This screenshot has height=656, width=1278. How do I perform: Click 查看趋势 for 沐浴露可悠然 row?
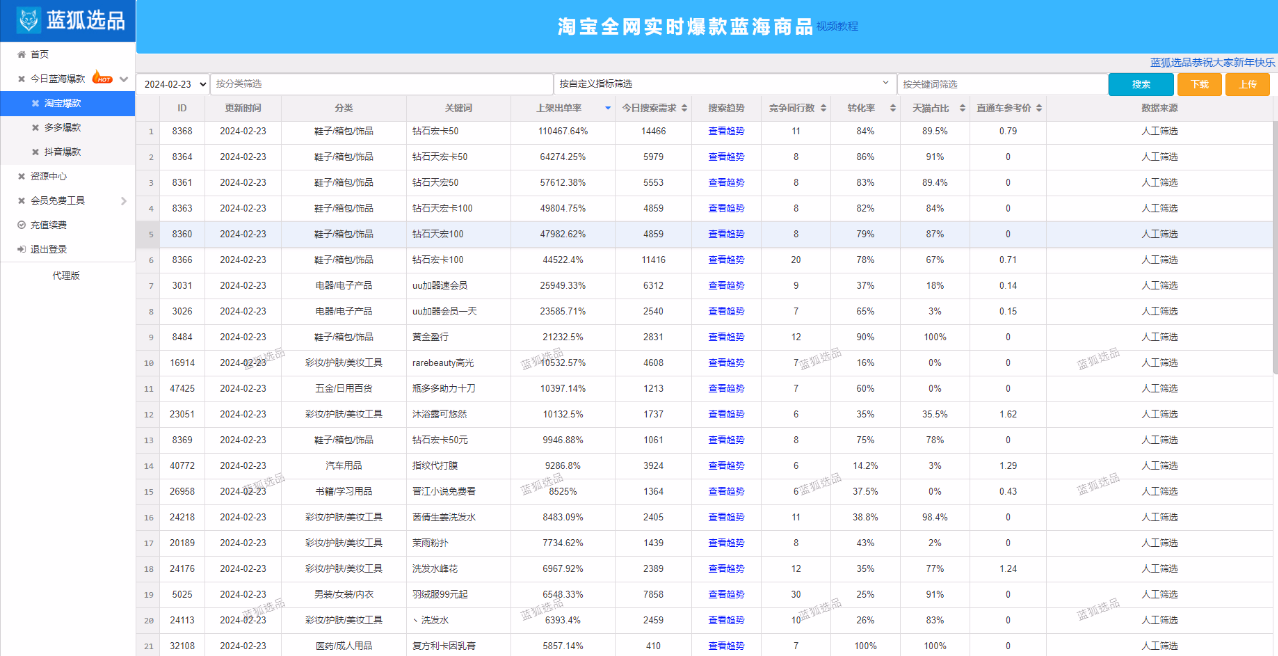[x=726, y=414]
